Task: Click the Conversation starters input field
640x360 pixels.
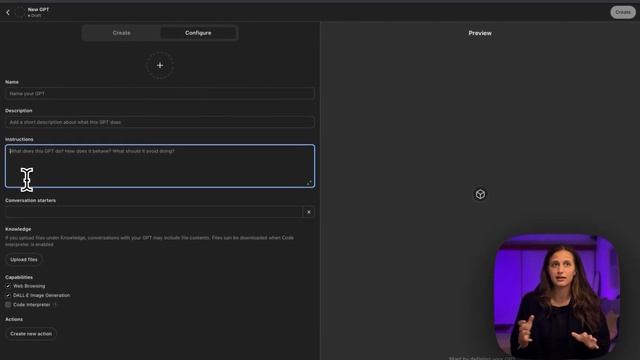Action: pos(154,212)
